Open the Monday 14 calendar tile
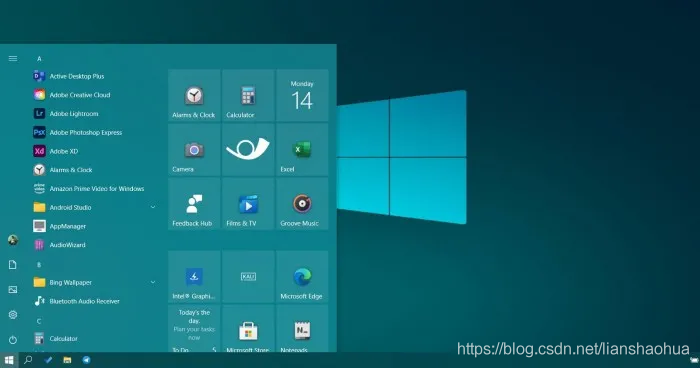 point(302,95)
